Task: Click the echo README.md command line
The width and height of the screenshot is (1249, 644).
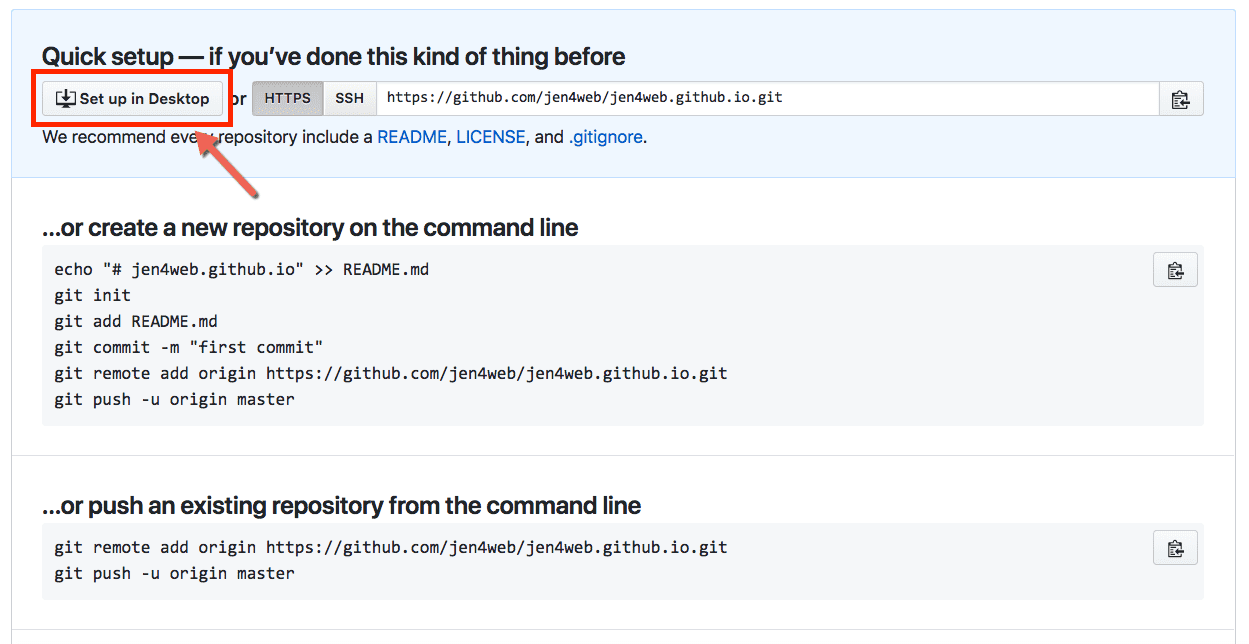Action: click(242, 270)
